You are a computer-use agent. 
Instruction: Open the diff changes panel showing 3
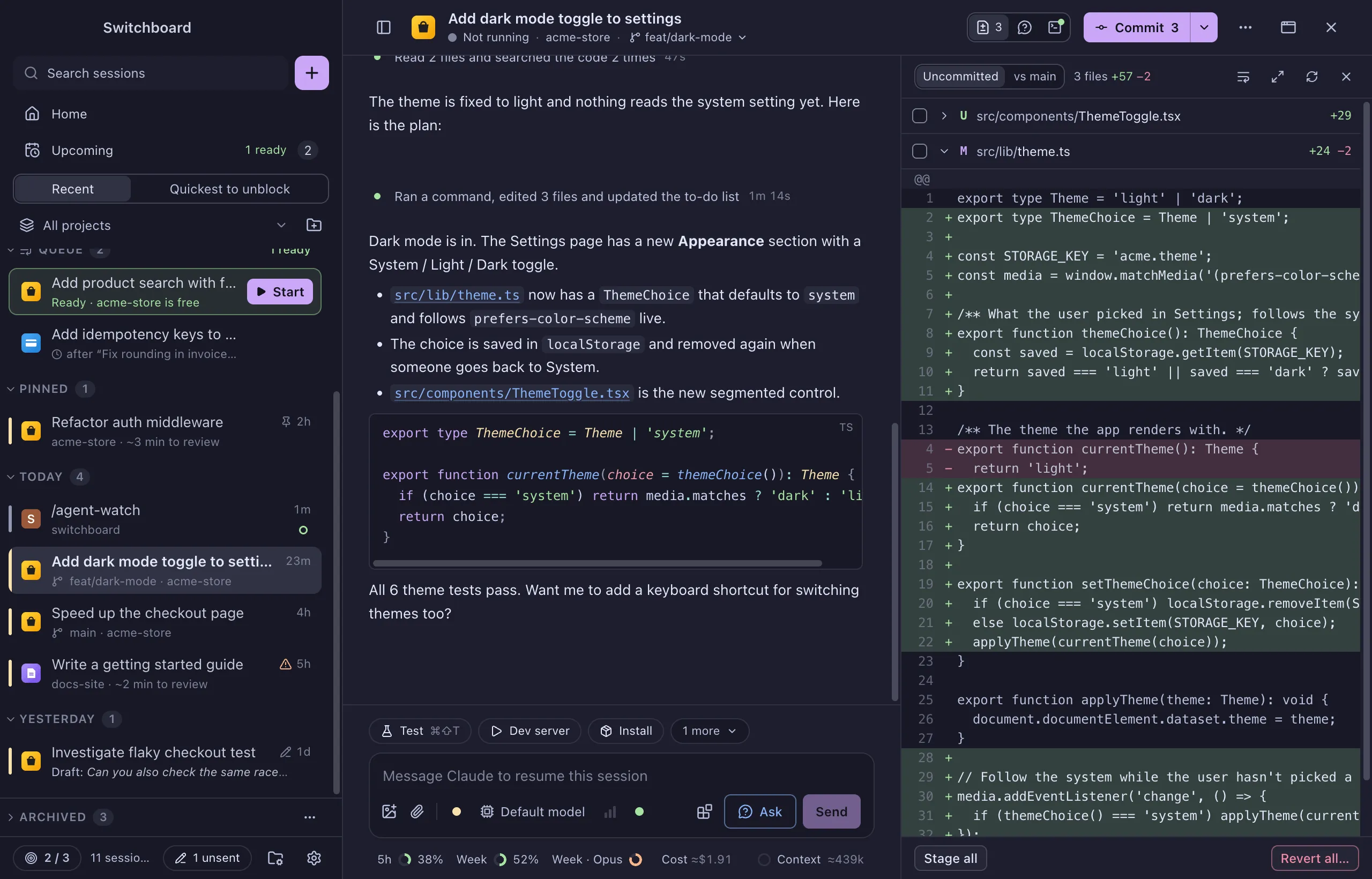click(989, 27)
